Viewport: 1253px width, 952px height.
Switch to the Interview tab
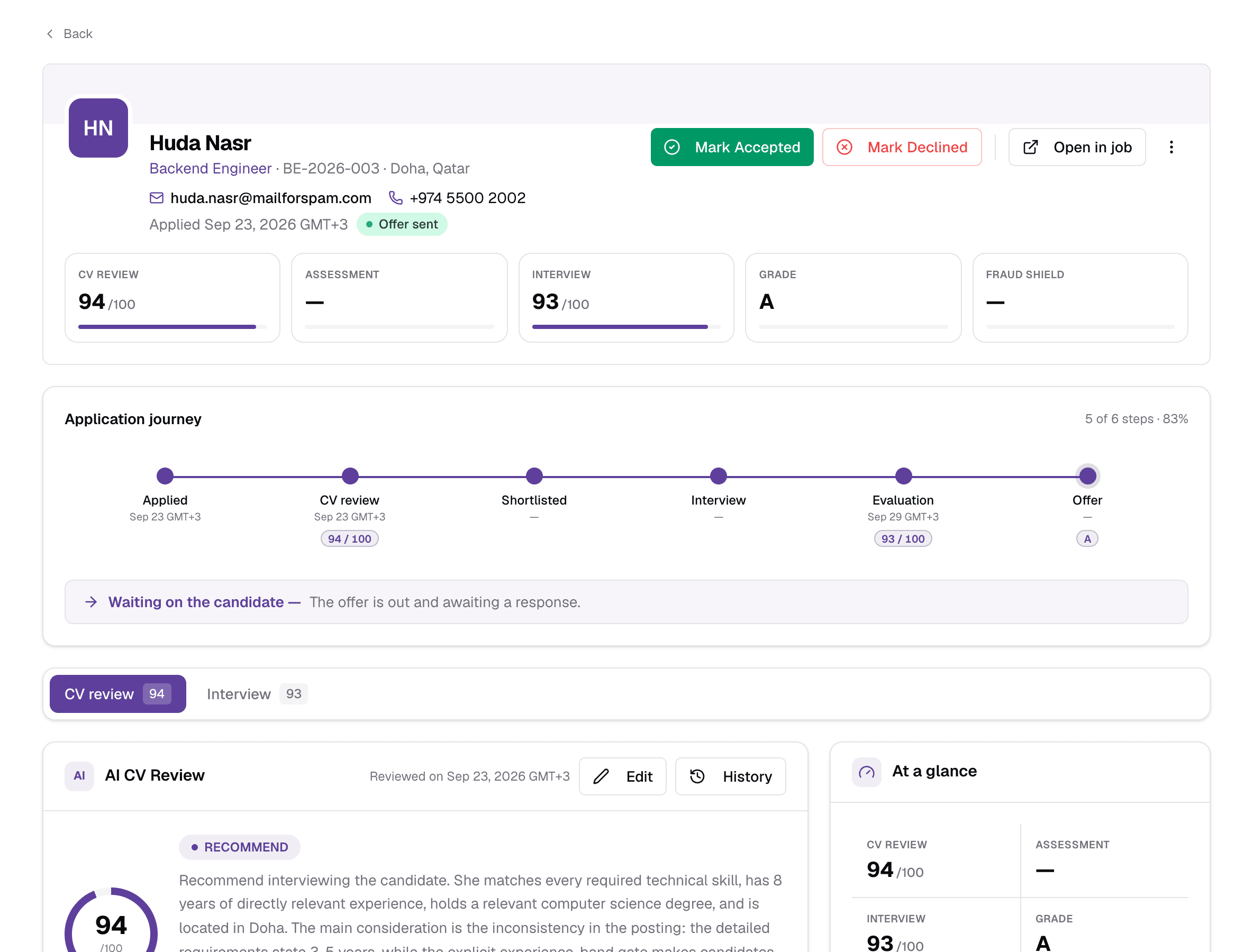click(256, 693)
